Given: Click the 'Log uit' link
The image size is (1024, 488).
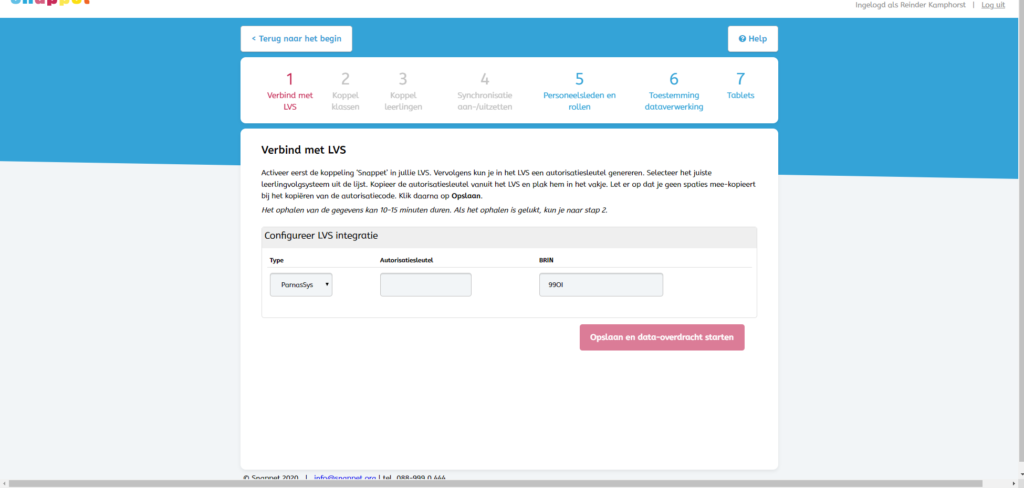Looking at the screenshot, I should click(x=993, y=5).
